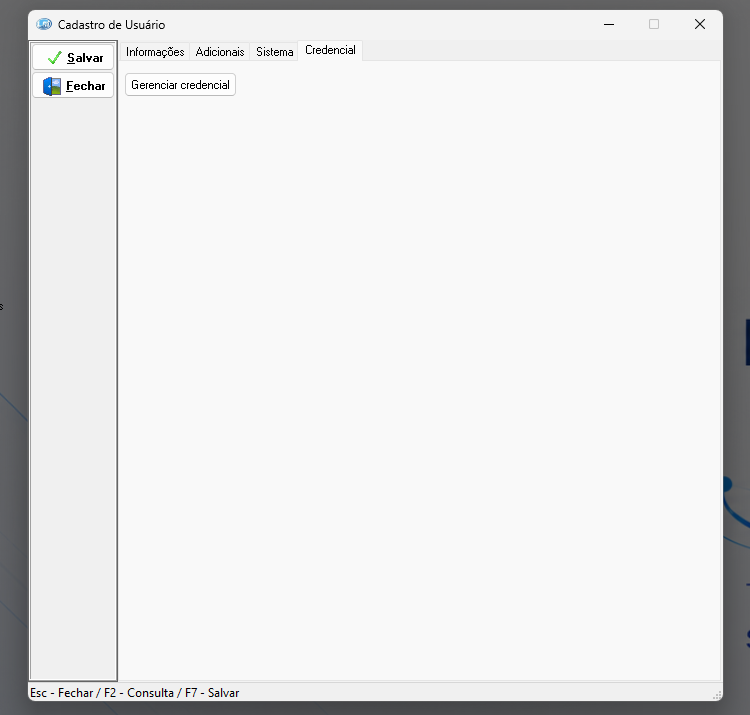Switch to the Informações tab
Viewport: 750px width, 715px height.
(155, 52)
